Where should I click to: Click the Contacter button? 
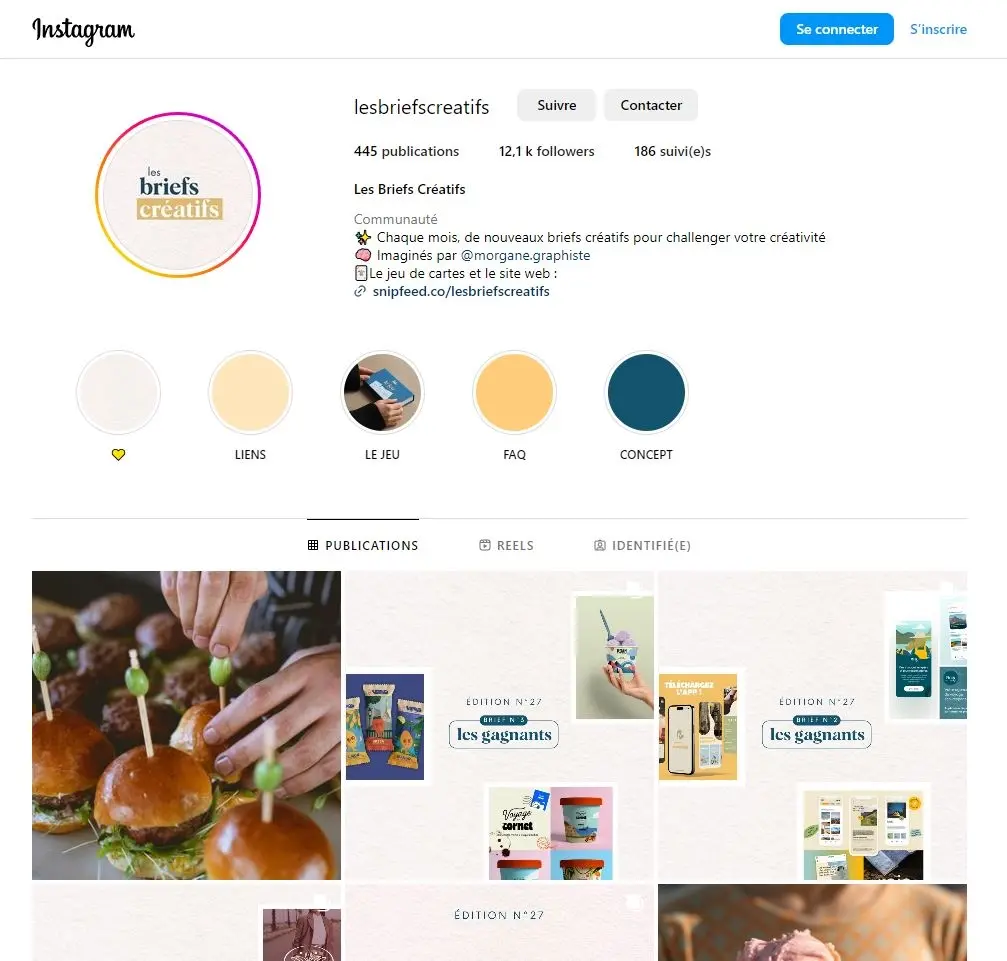651,105
